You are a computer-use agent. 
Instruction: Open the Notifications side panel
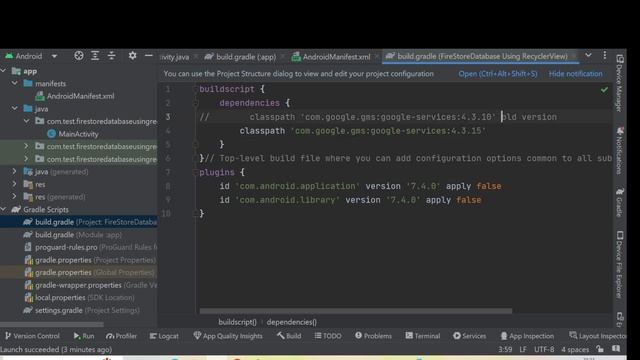619,151
